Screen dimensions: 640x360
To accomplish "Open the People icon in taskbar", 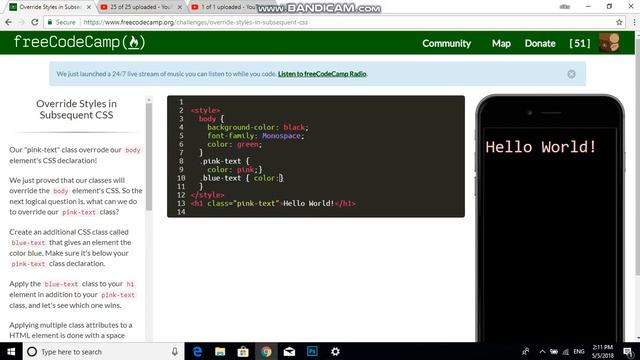I will click(525, 351).
